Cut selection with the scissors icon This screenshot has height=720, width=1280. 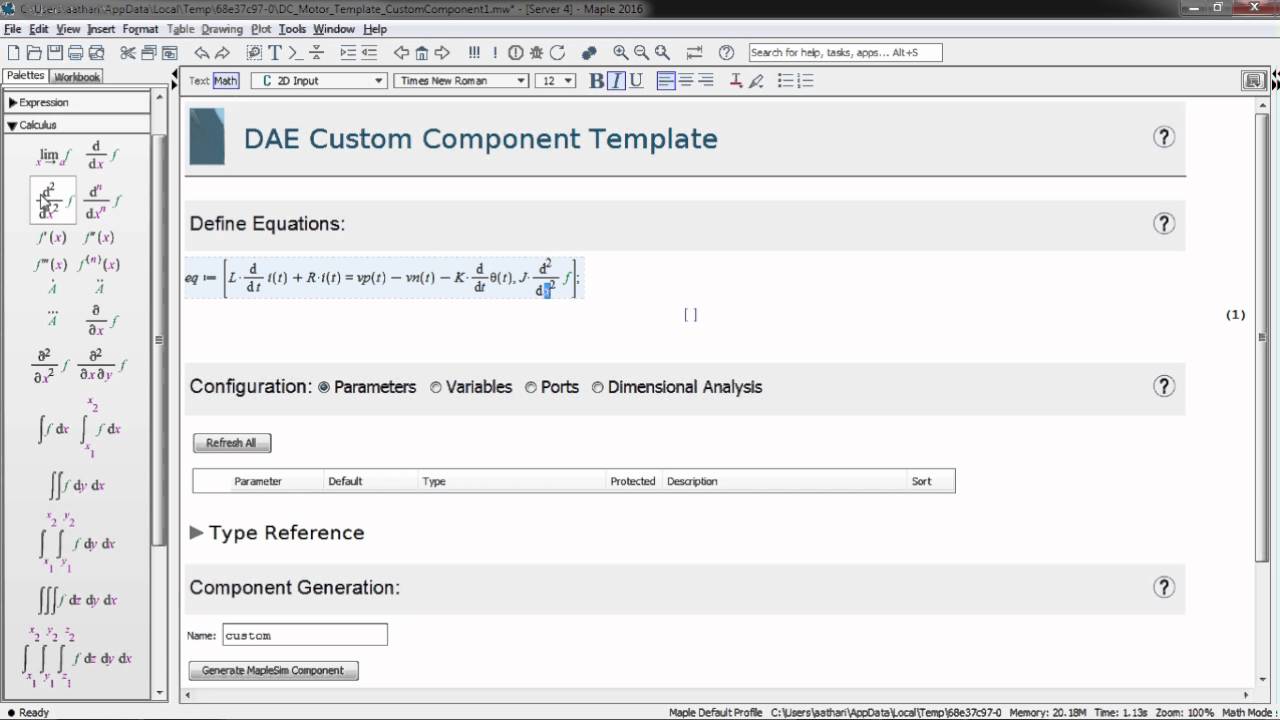[128, 53]
